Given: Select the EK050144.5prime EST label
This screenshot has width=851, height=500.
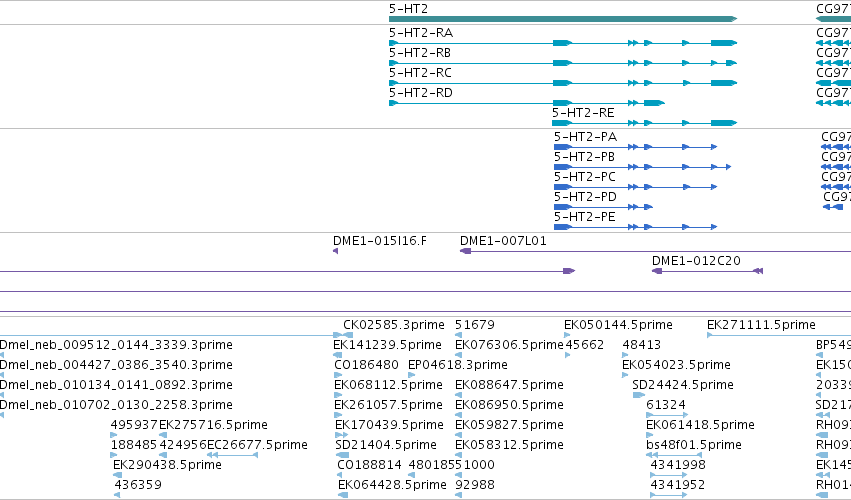Looking at the screenshot, I should coord(618,325).
